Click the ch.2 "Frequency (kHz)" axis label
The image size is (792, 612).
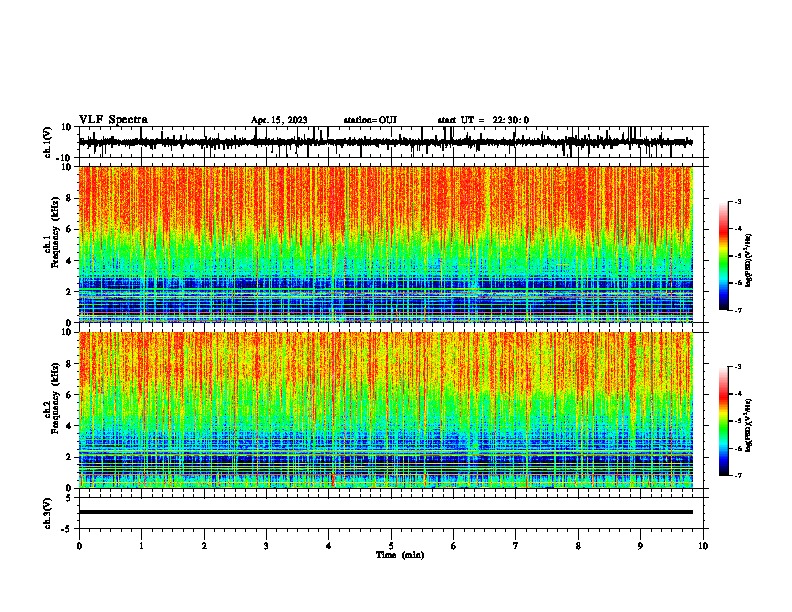(x=55, y=398)
